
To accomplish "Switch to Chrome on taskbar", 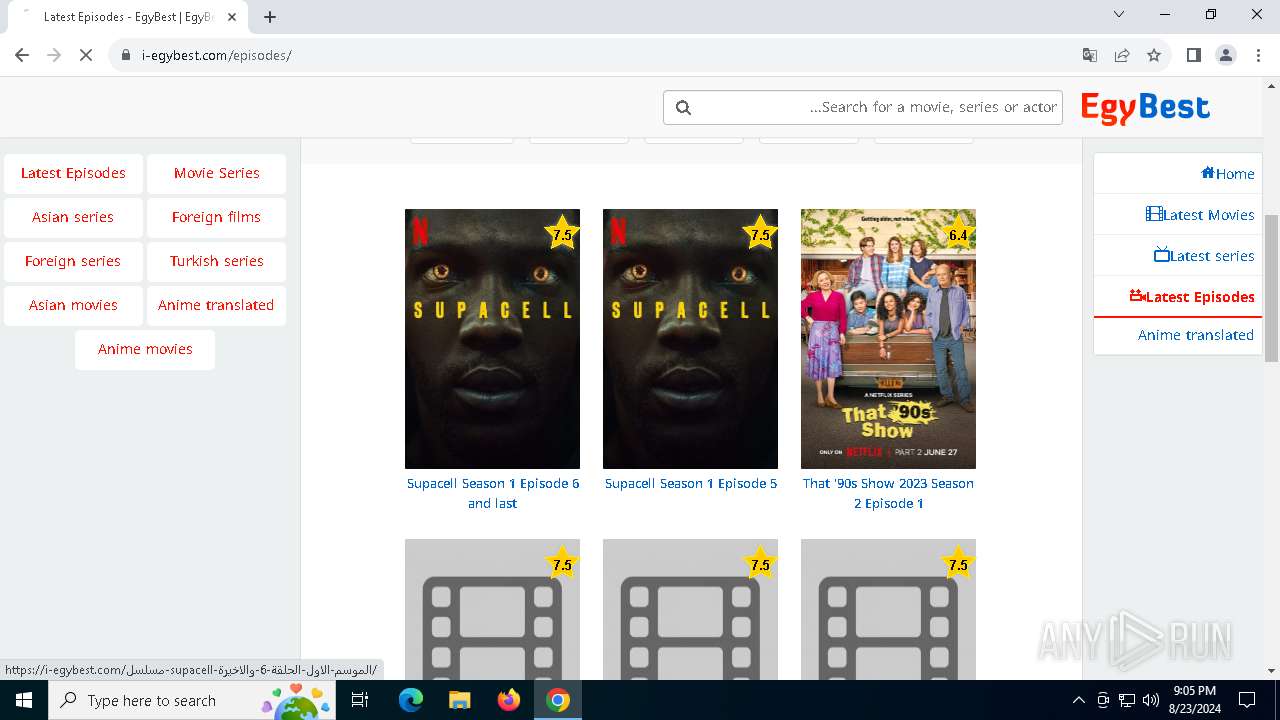I will click(x=558, y=700).
